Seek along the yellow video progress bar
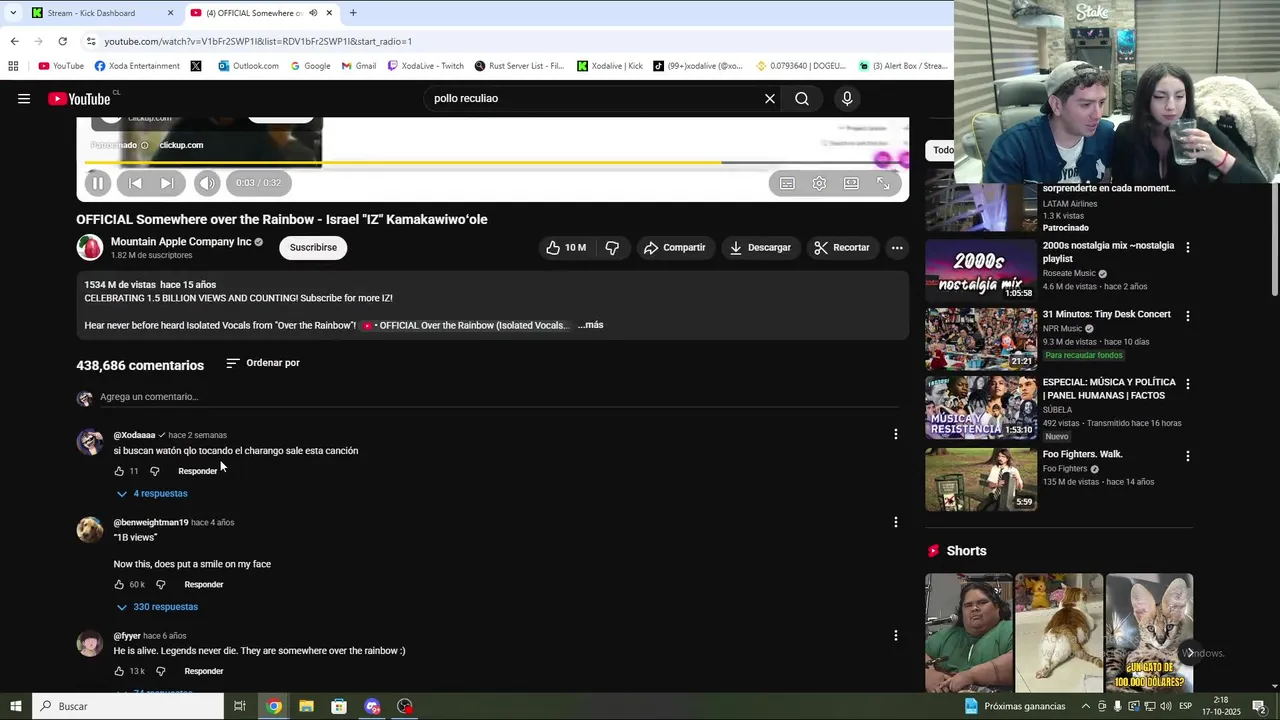Image resolution: width=1280 pixels, height=720 pixels. 496,162
